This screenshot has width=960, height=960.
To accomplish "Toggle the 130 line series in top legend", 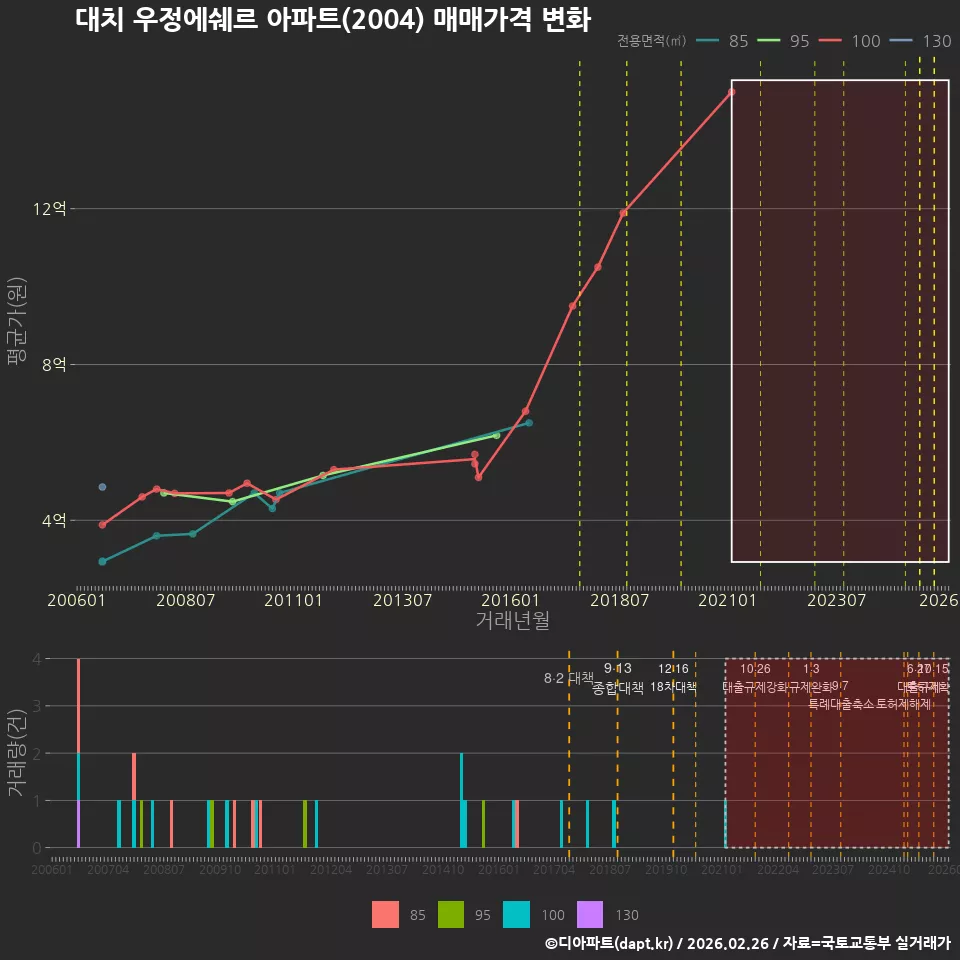I will 921,41.
